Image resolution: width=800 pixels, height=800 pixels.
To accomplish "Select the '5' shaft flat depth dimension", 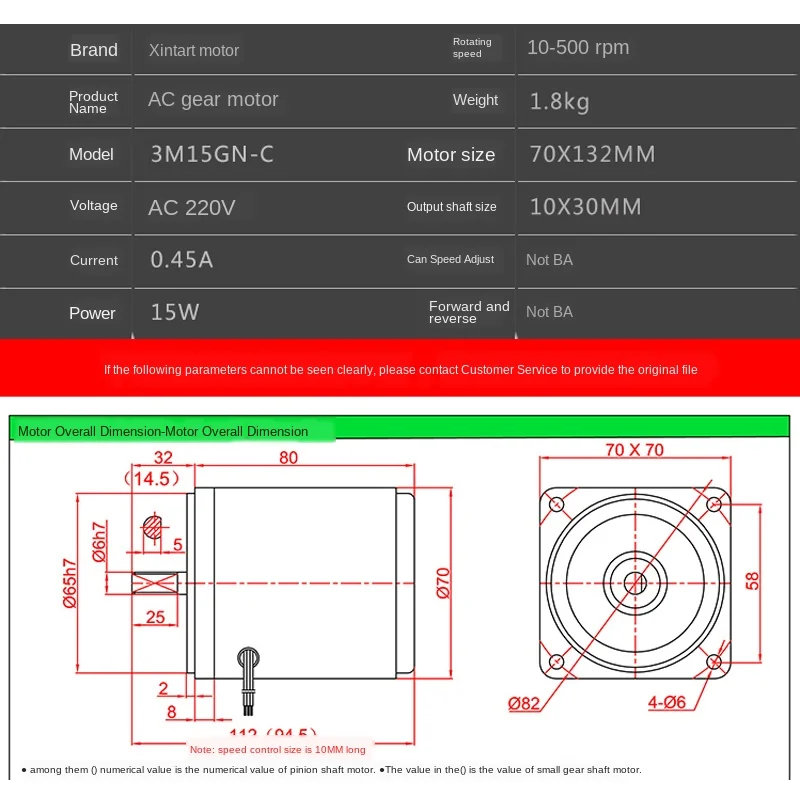I will (178, 544).
